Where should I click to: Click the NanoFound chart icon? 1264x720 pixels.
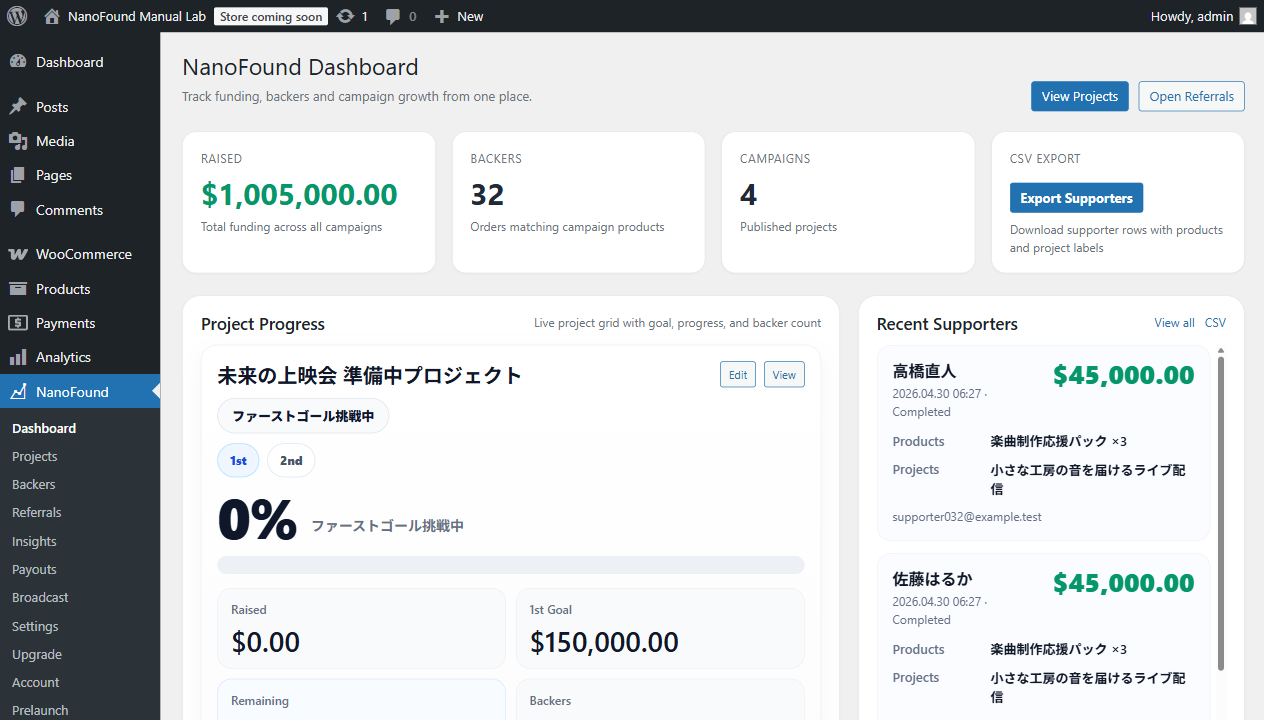tap(18, 392)
